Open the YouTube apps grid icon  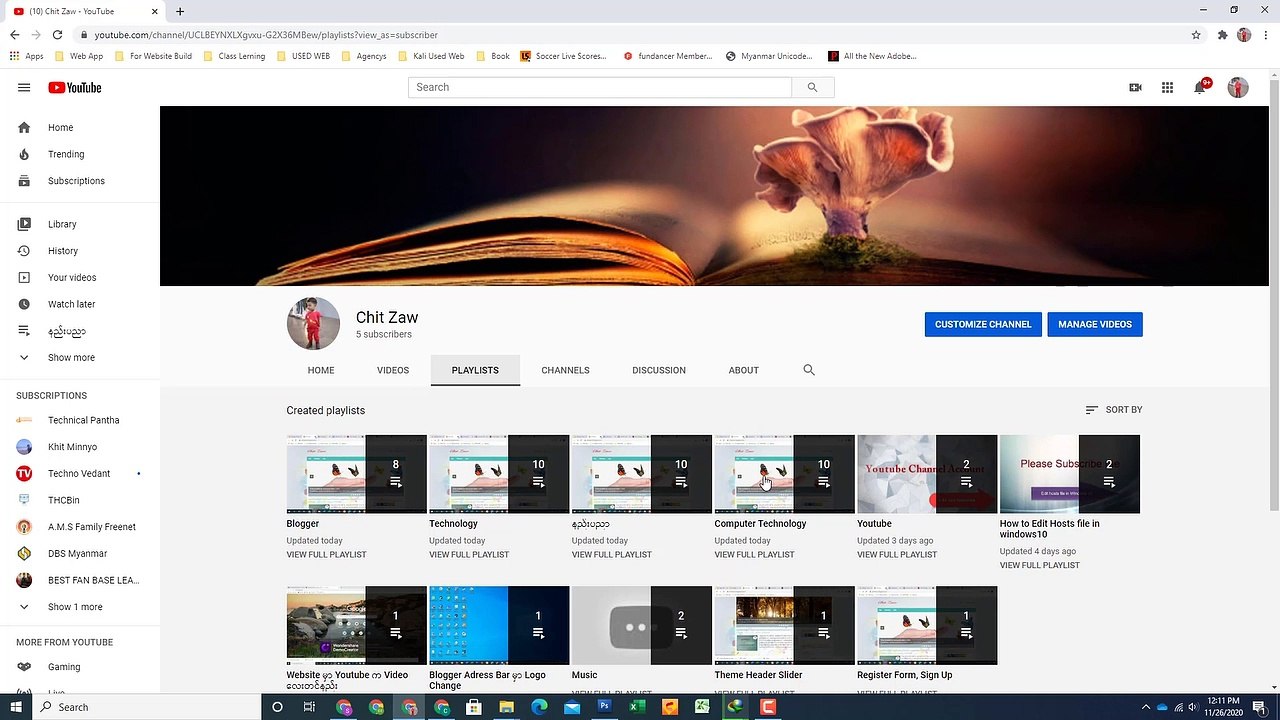coord(1167,87)
